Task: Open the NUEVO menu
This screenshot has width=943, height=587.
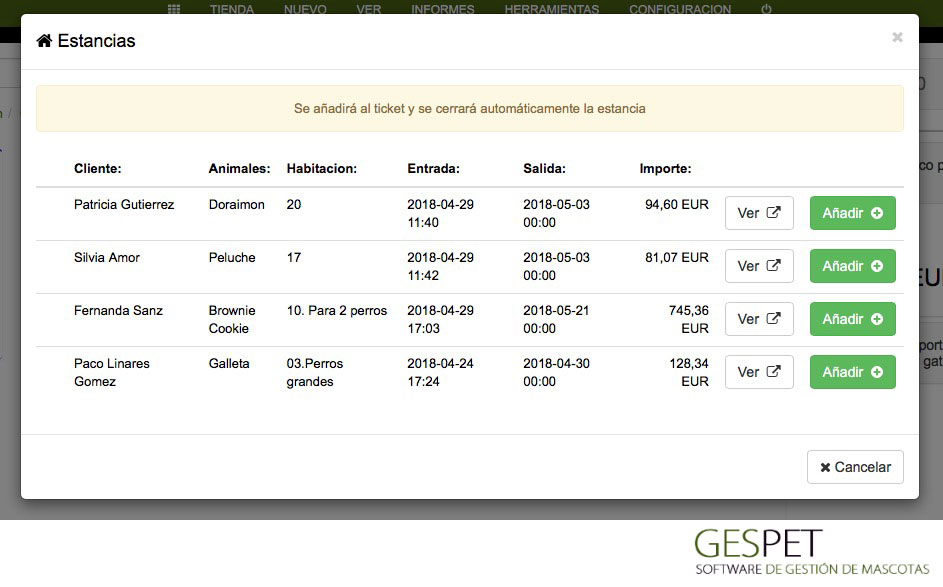Action: coord(305,8)
